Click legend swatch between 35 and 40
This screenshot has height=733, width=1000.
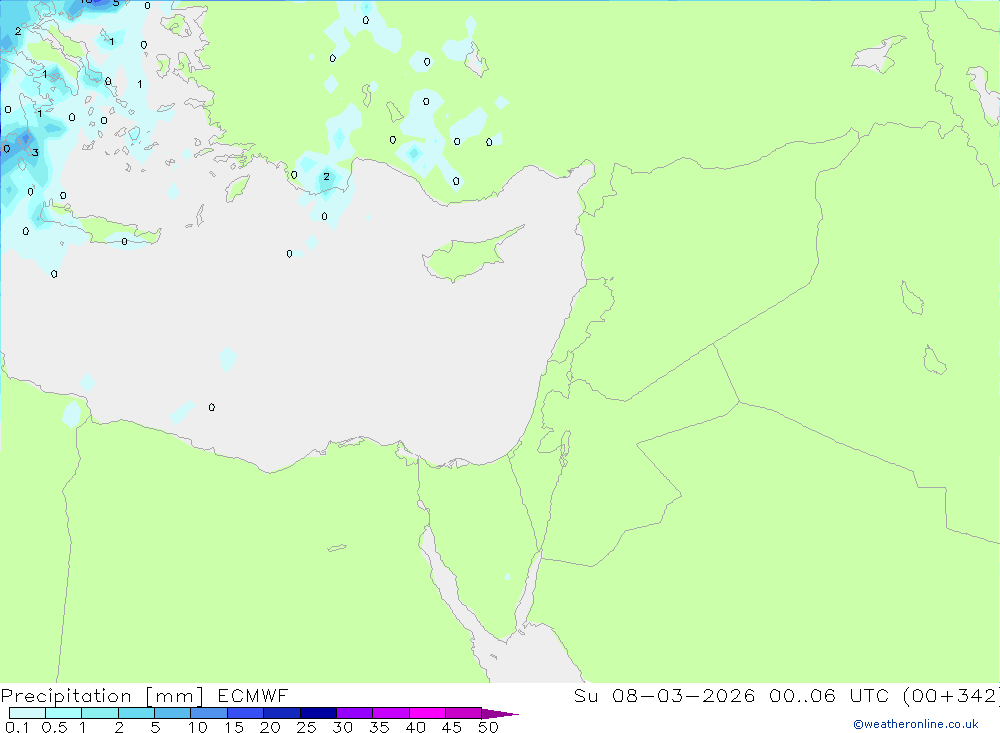[x=391, y=713]
